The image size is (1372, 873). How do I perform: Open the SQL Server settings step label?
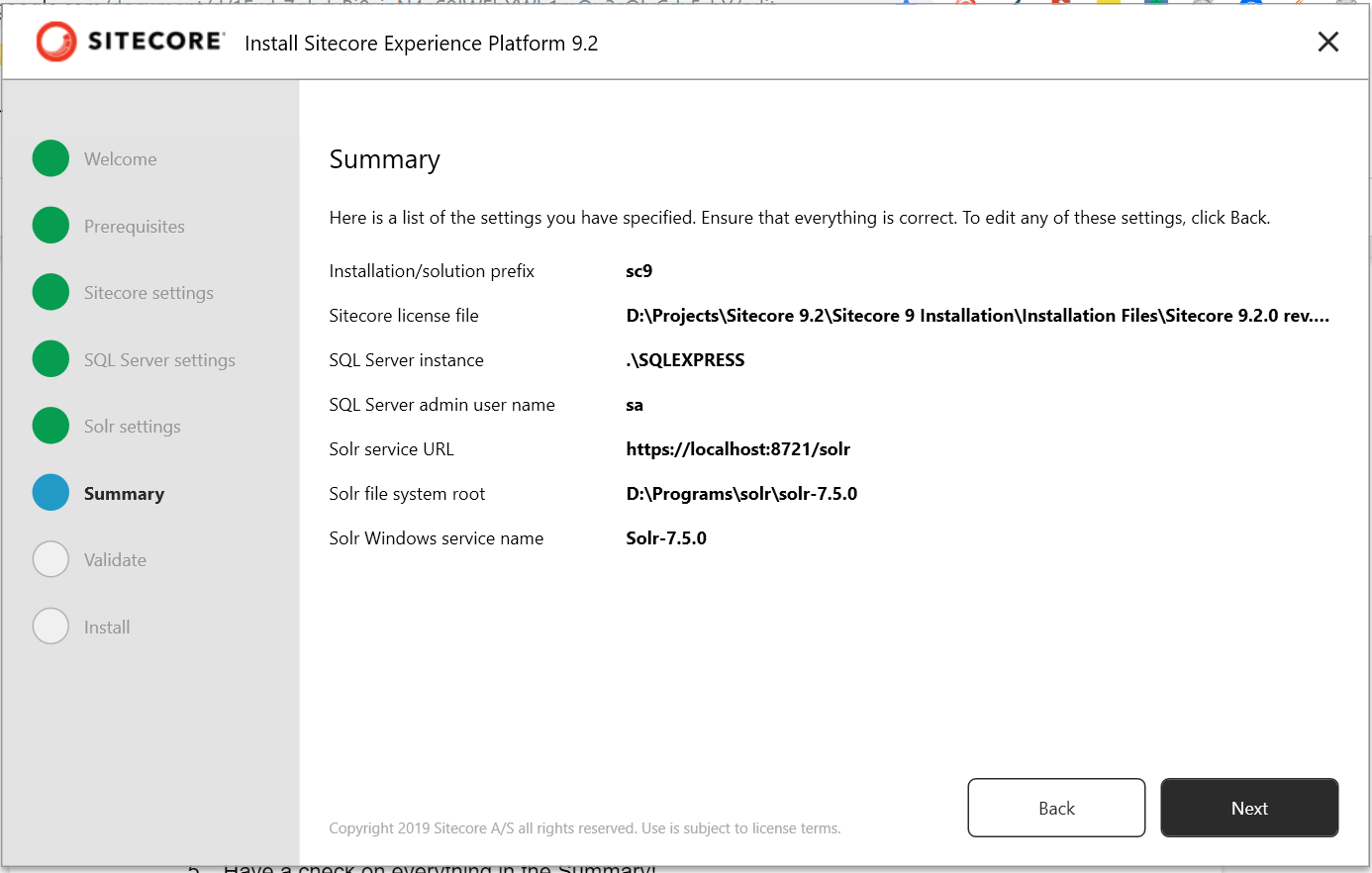[x=159, y=360]
